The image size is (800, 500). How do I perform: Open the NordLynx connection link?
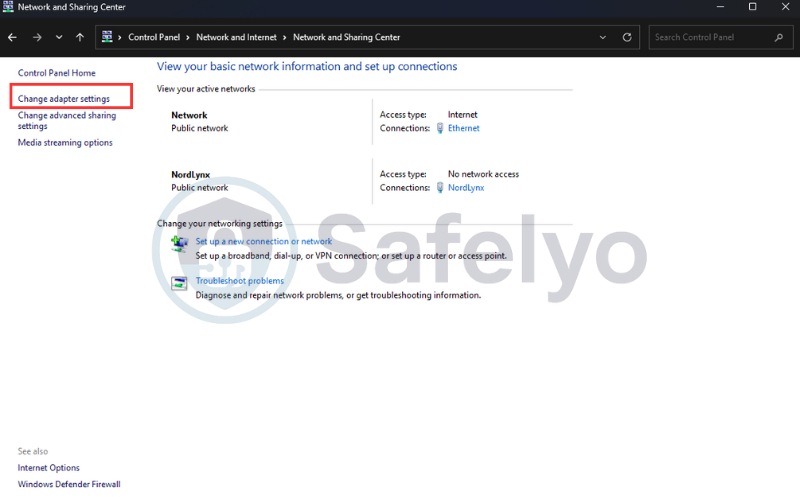(466, 188)
